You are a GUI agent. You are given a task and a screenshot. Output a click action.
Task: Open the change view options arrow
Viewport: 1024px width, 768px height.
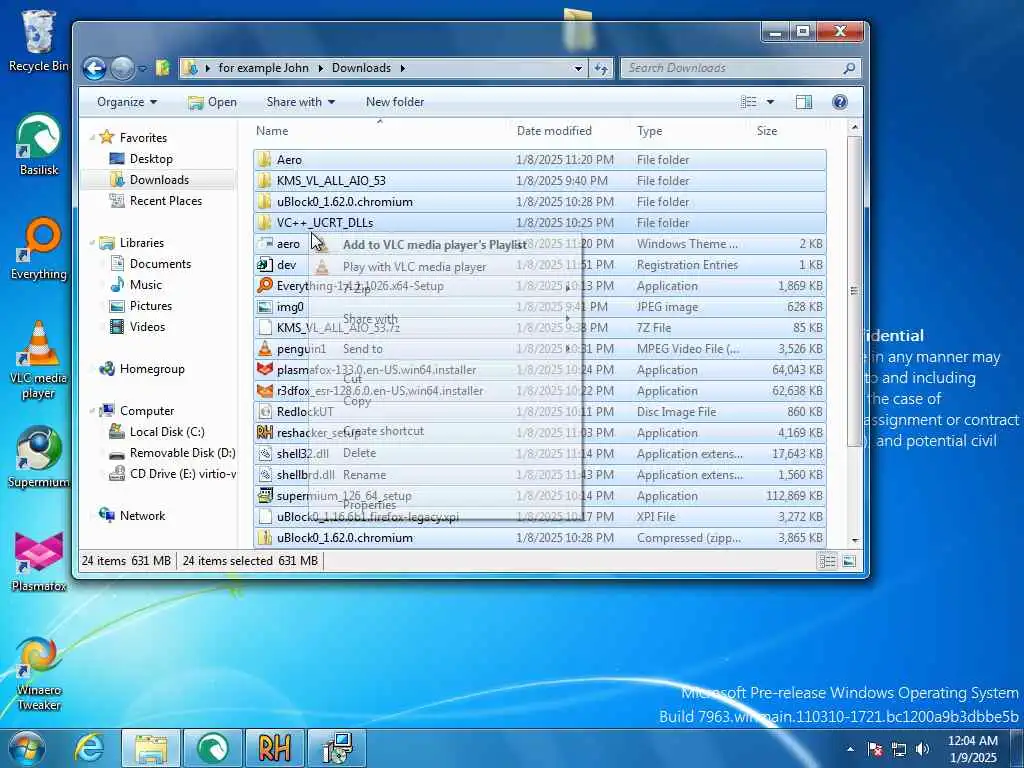point(771,102)
